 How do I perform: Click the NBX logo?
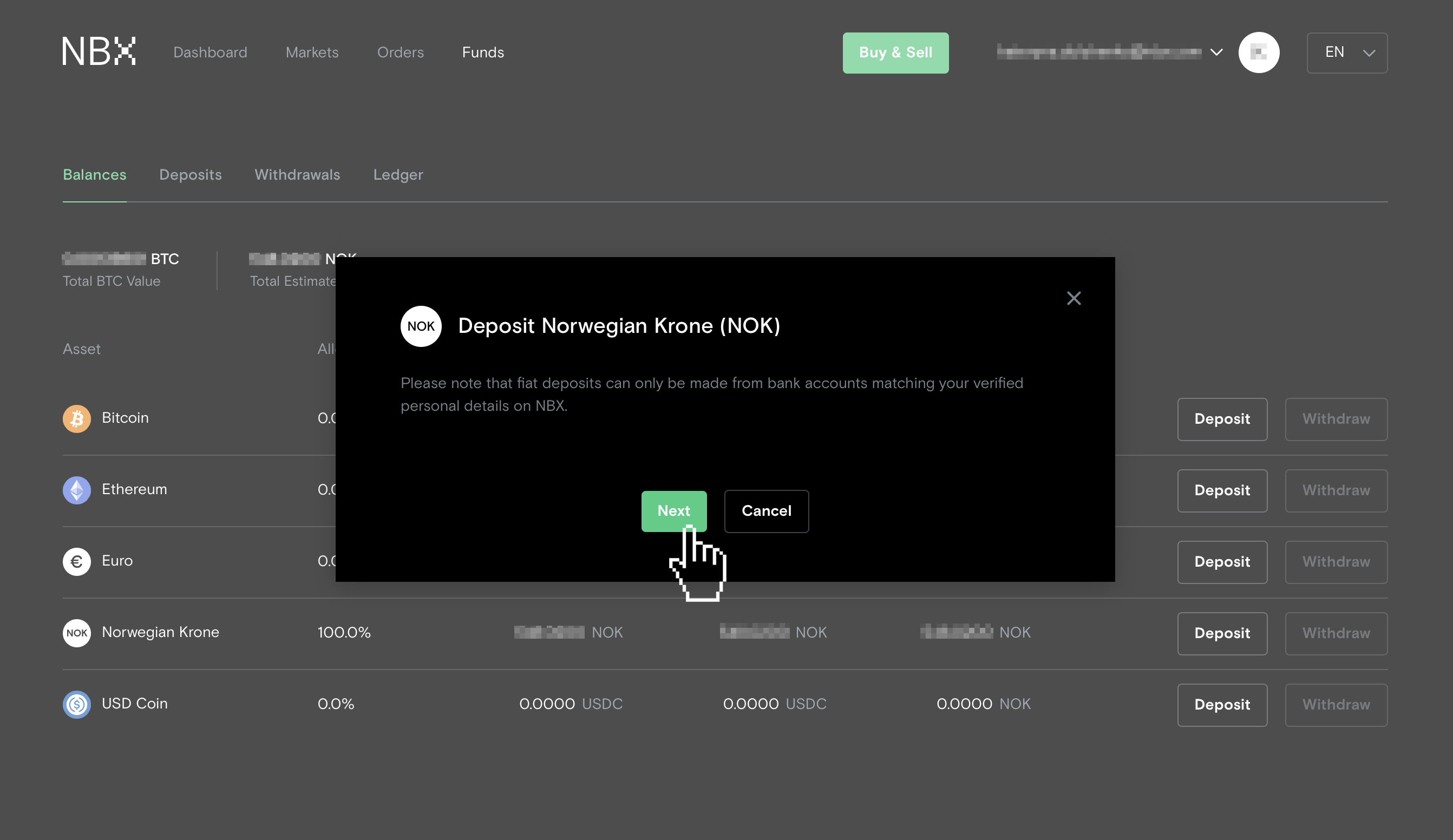tap(99, 51)
